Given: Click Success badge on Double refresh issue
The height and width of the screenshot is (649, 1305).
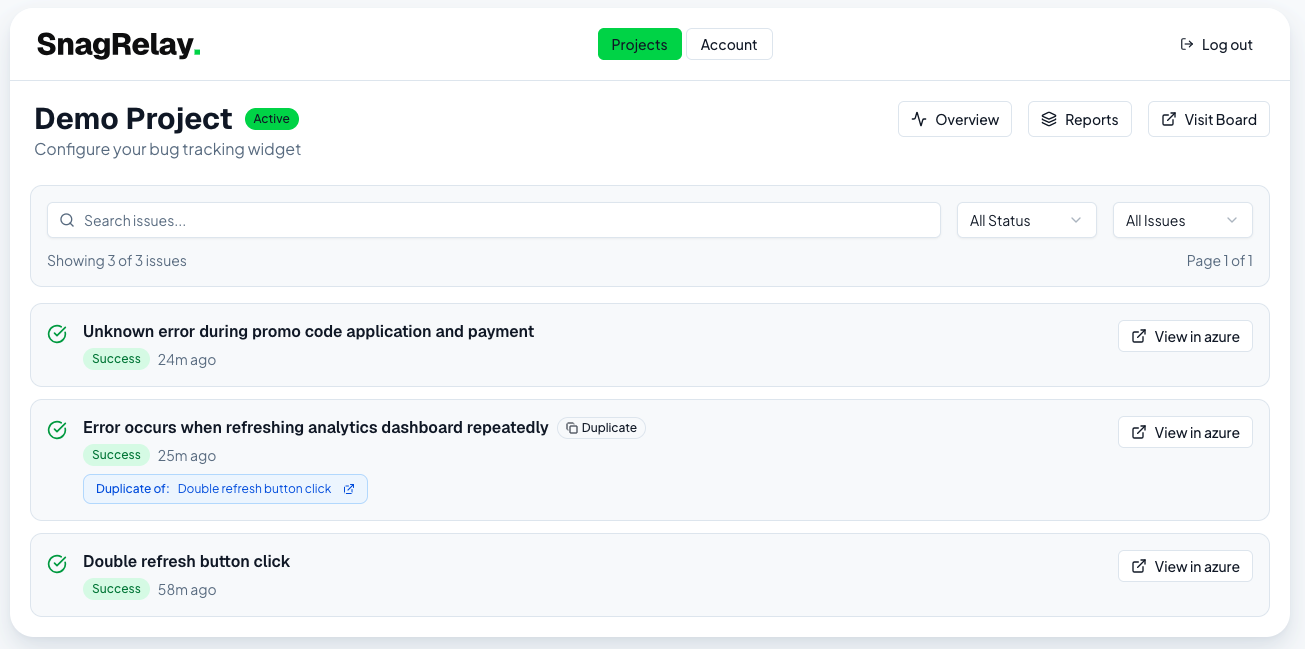Looking at the screenshot, I should pyautogui.click(x=116, y=589).
